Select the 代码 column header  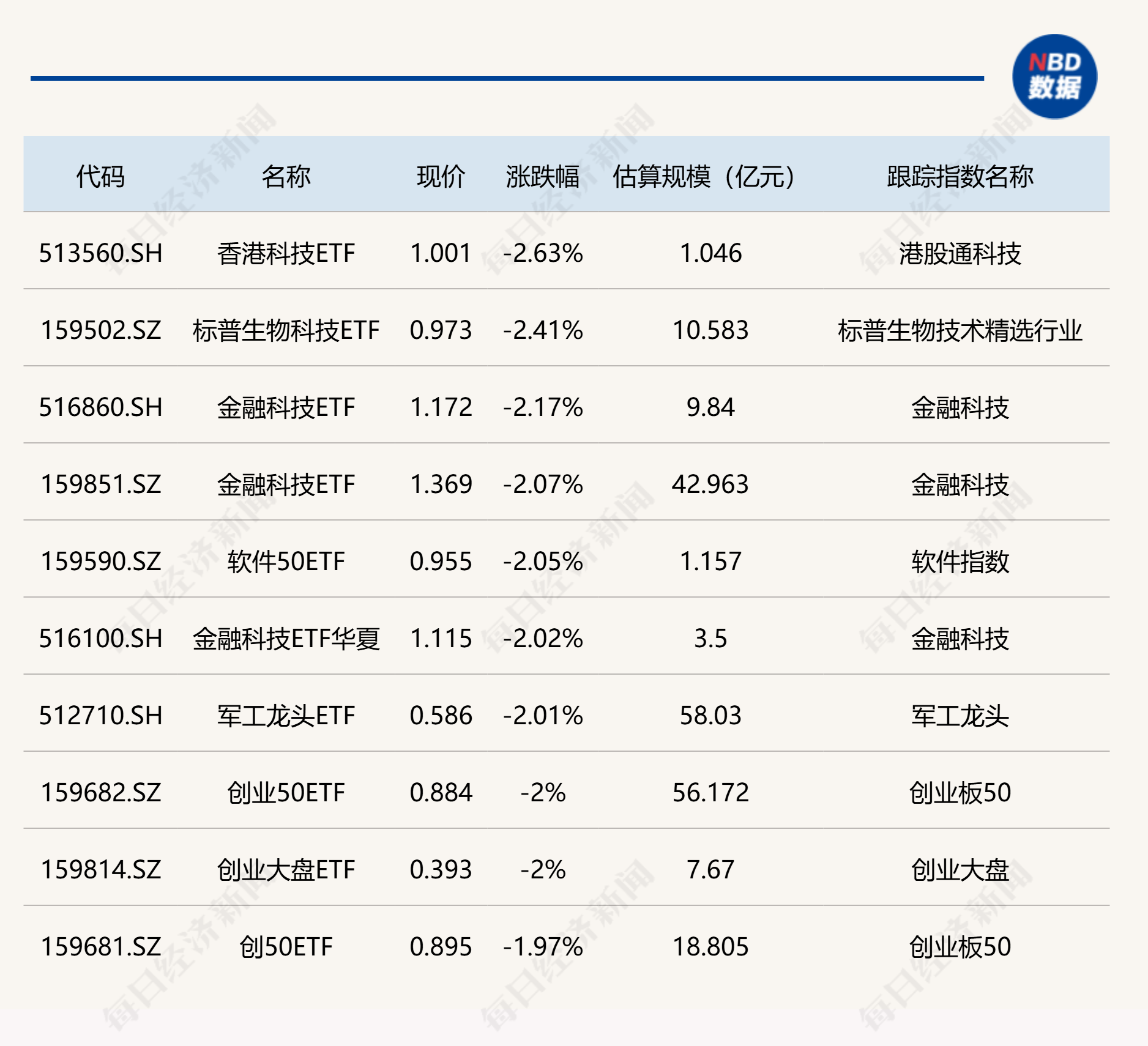(100, 177)
